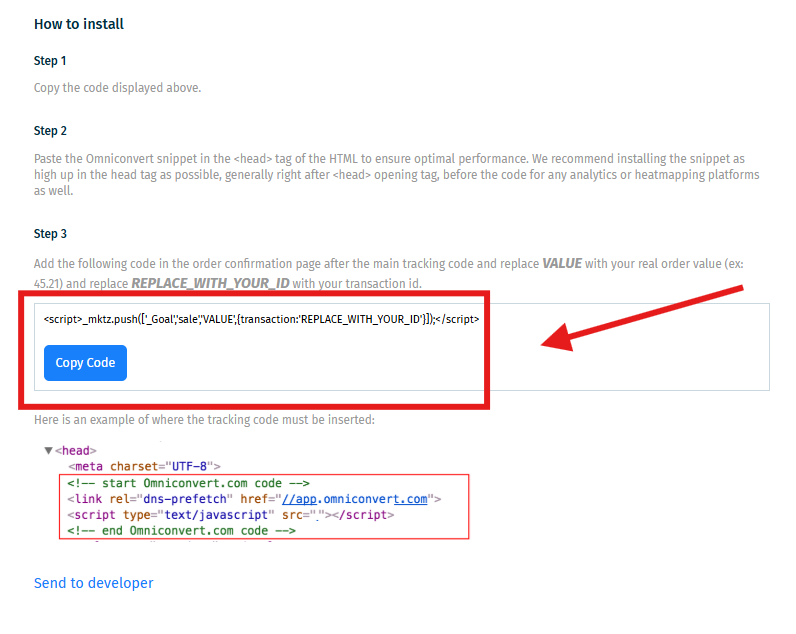The image size is (796, 634).
Task: Collapse the head tag disclosure triangle
Action: (48, 451)
